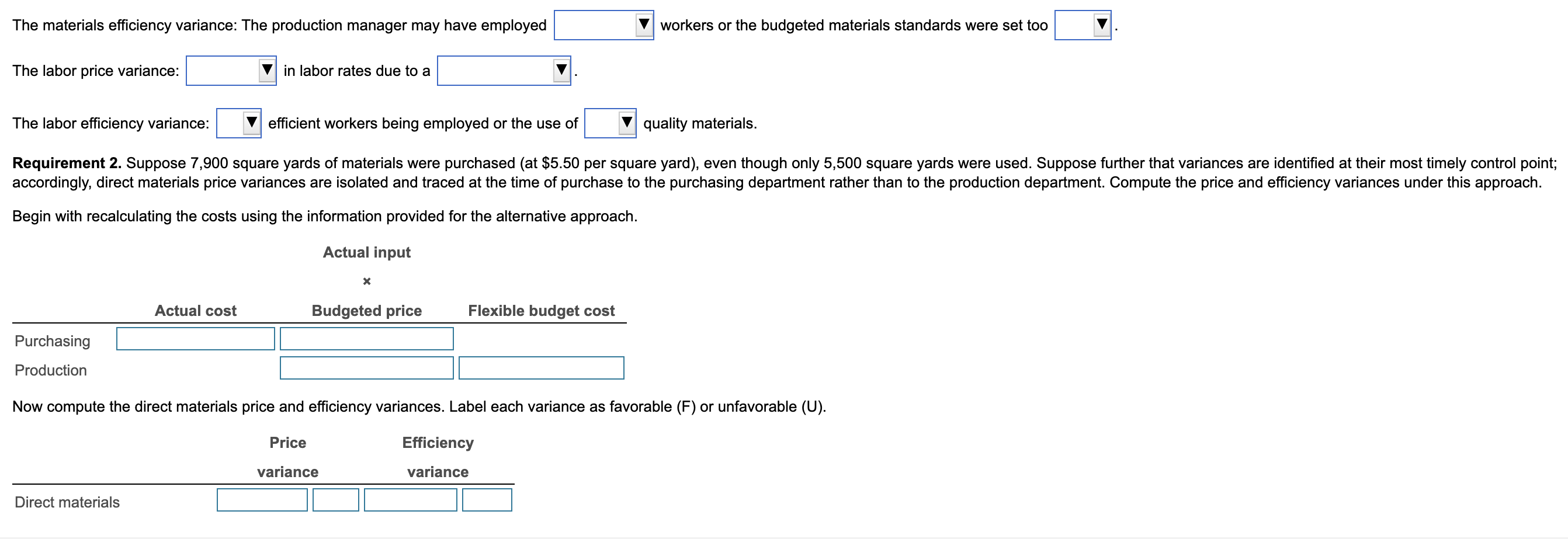The image size is (1568, 539).
Task: Click the Direct materials price variance amount field
Action: click(x=262, y=500)
